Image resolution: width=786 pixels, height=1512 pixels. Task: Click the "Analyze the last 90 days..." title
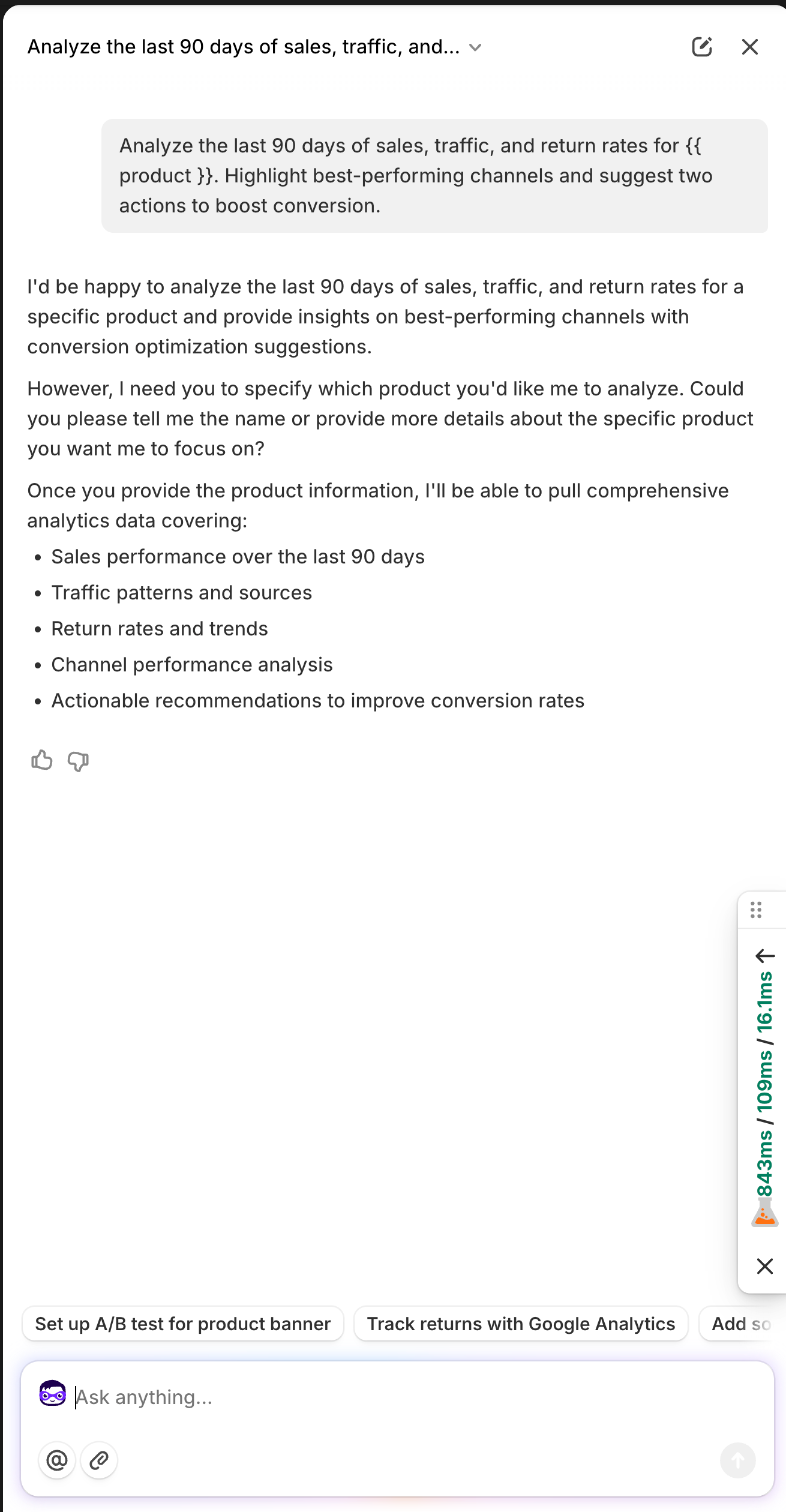coord(244,47)
